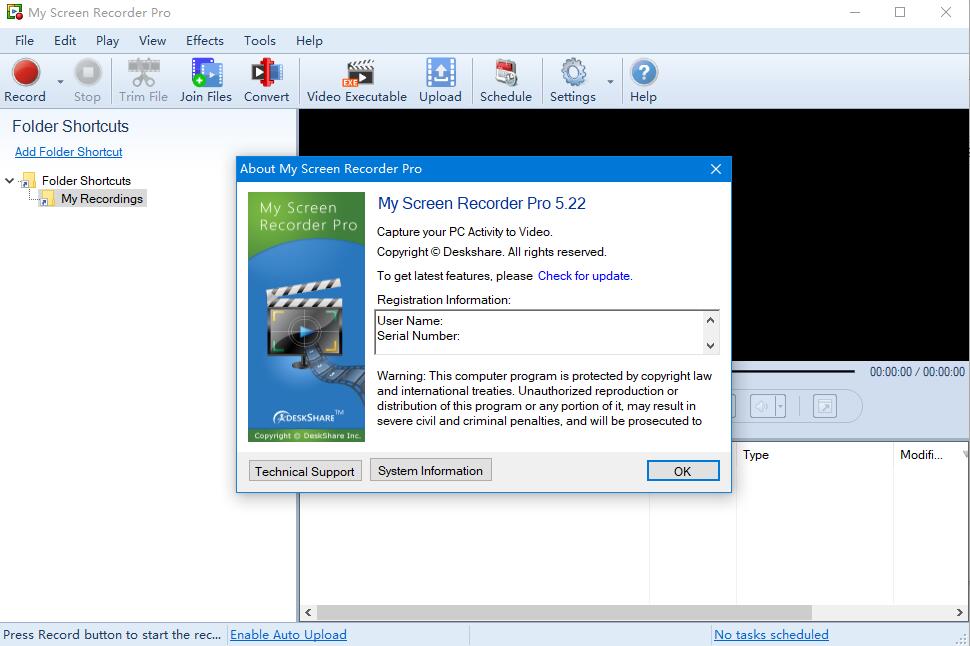Click the volume speaker icon

tap(762, 407)
